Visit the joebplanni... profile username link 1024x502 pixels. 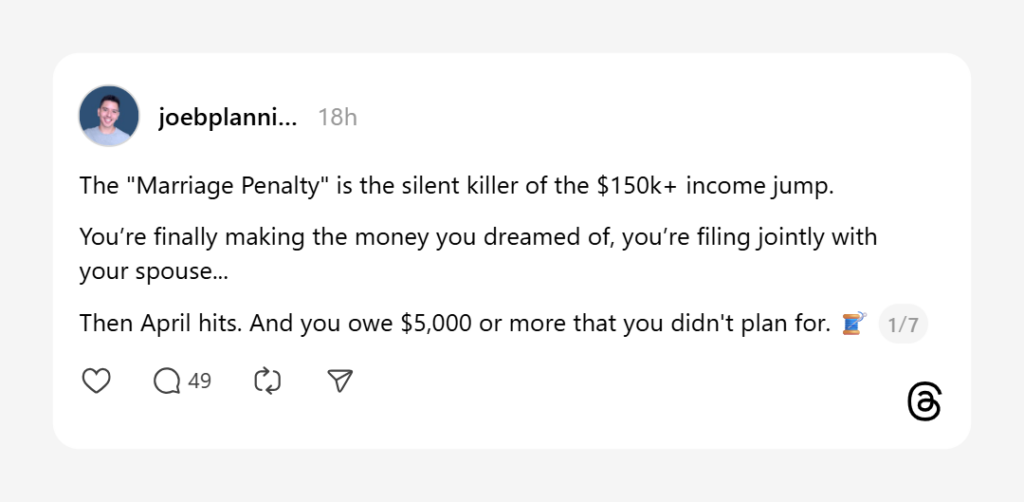[x=227, y=117]
